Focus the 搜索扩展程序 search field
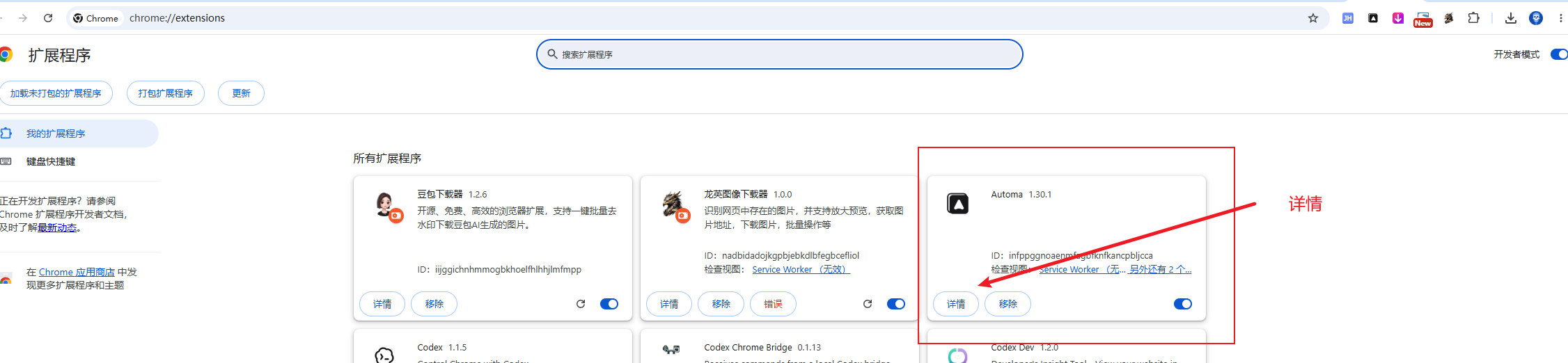The width and height of the screenshot is (1568, 363). [x=780, y=54]
